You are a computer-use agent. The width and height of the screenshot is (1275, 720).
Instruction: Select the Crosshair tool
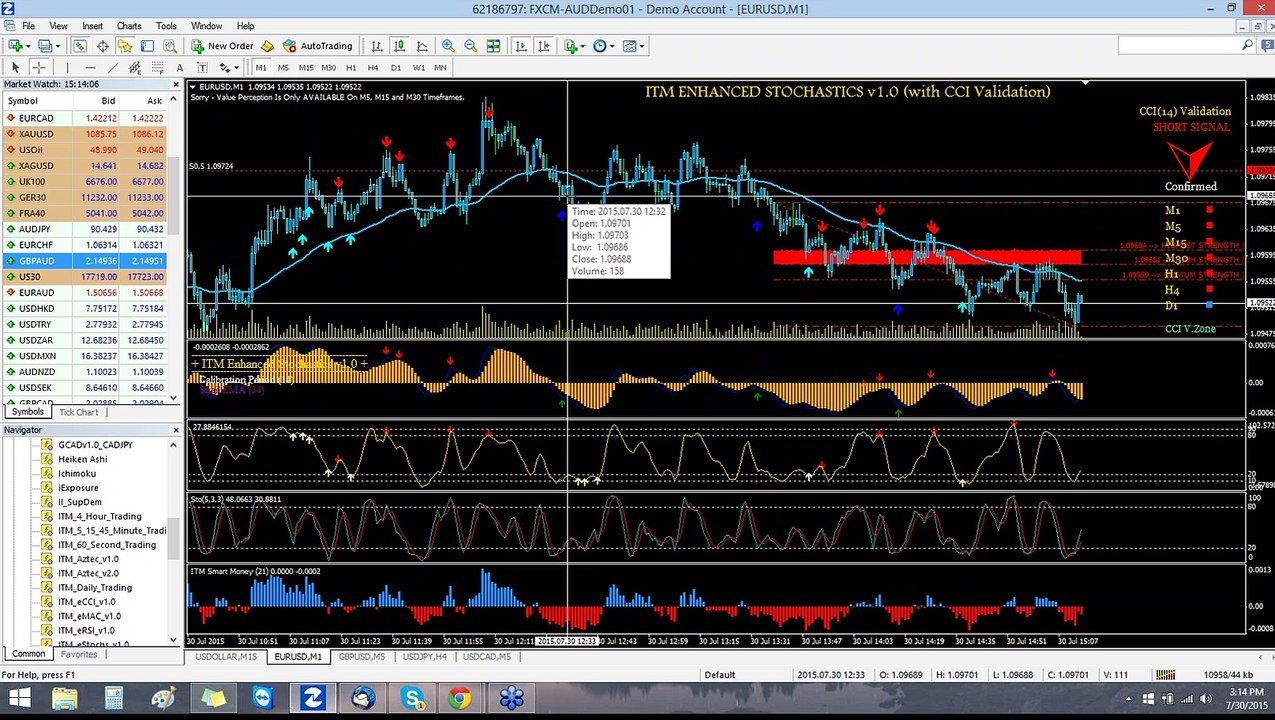pyautogui.click(x=39, y=67)
